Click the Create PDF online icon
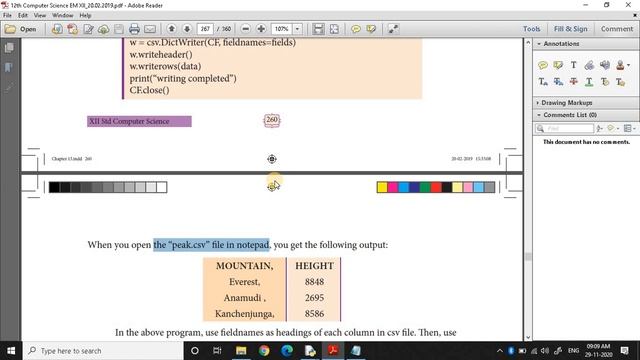The image size is (640, 360). (x=57, y=29)
